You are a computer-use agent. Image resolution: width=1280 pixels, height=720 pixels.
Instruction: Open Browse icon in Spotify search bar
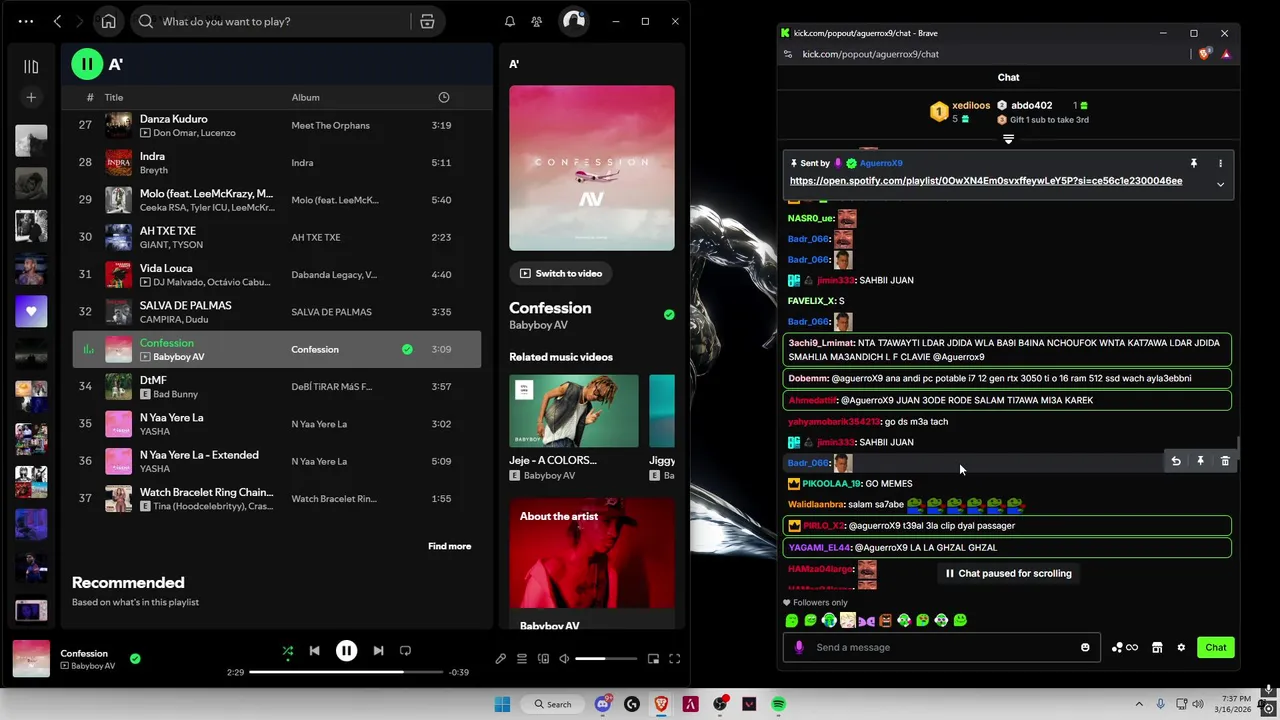427,21
